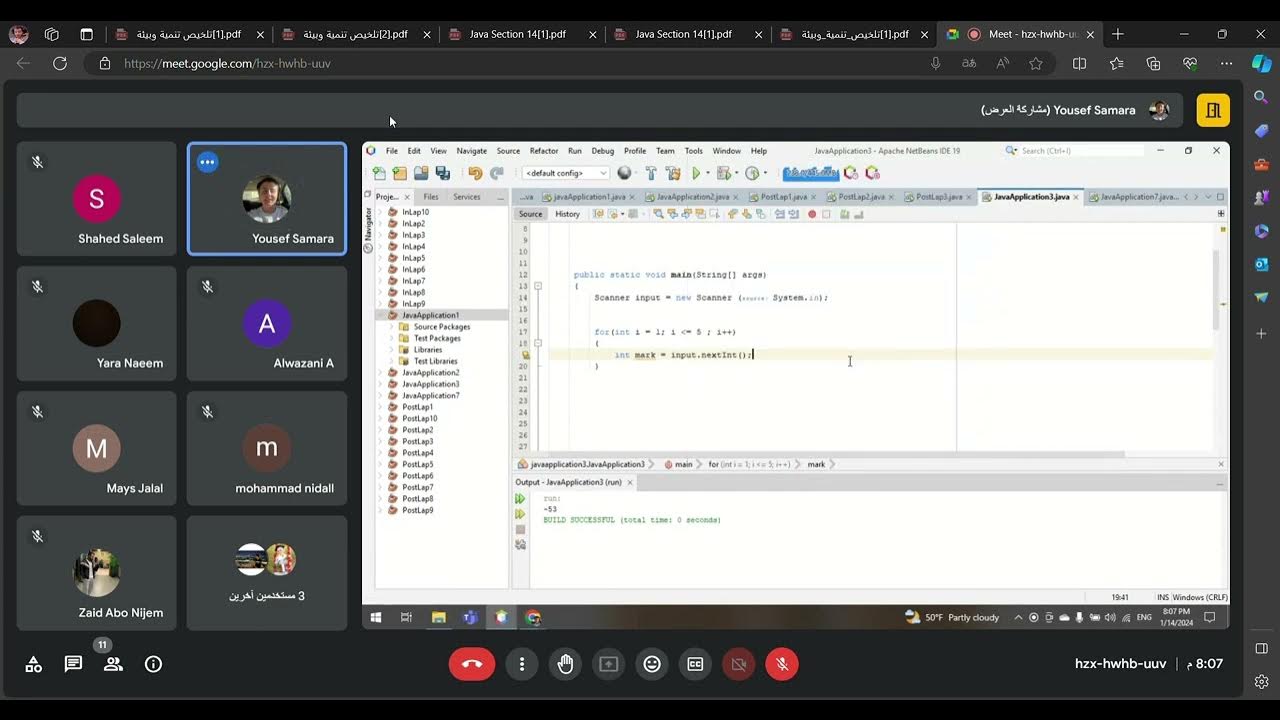Open NetBeans Run menu
This screenshot has height=720, width=1280.
pos(575,151)
